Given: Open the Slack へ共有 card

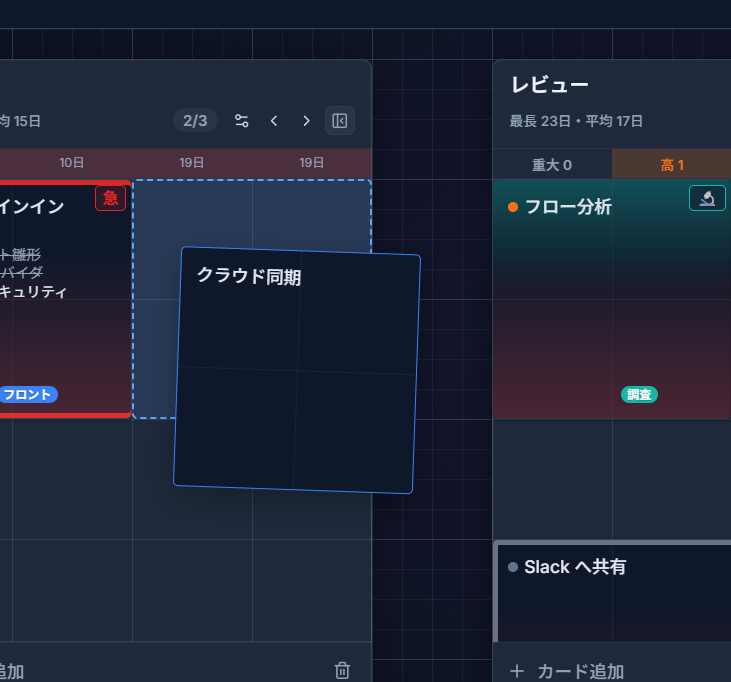Looking at the screenshot, I should [x=612, y=591].
